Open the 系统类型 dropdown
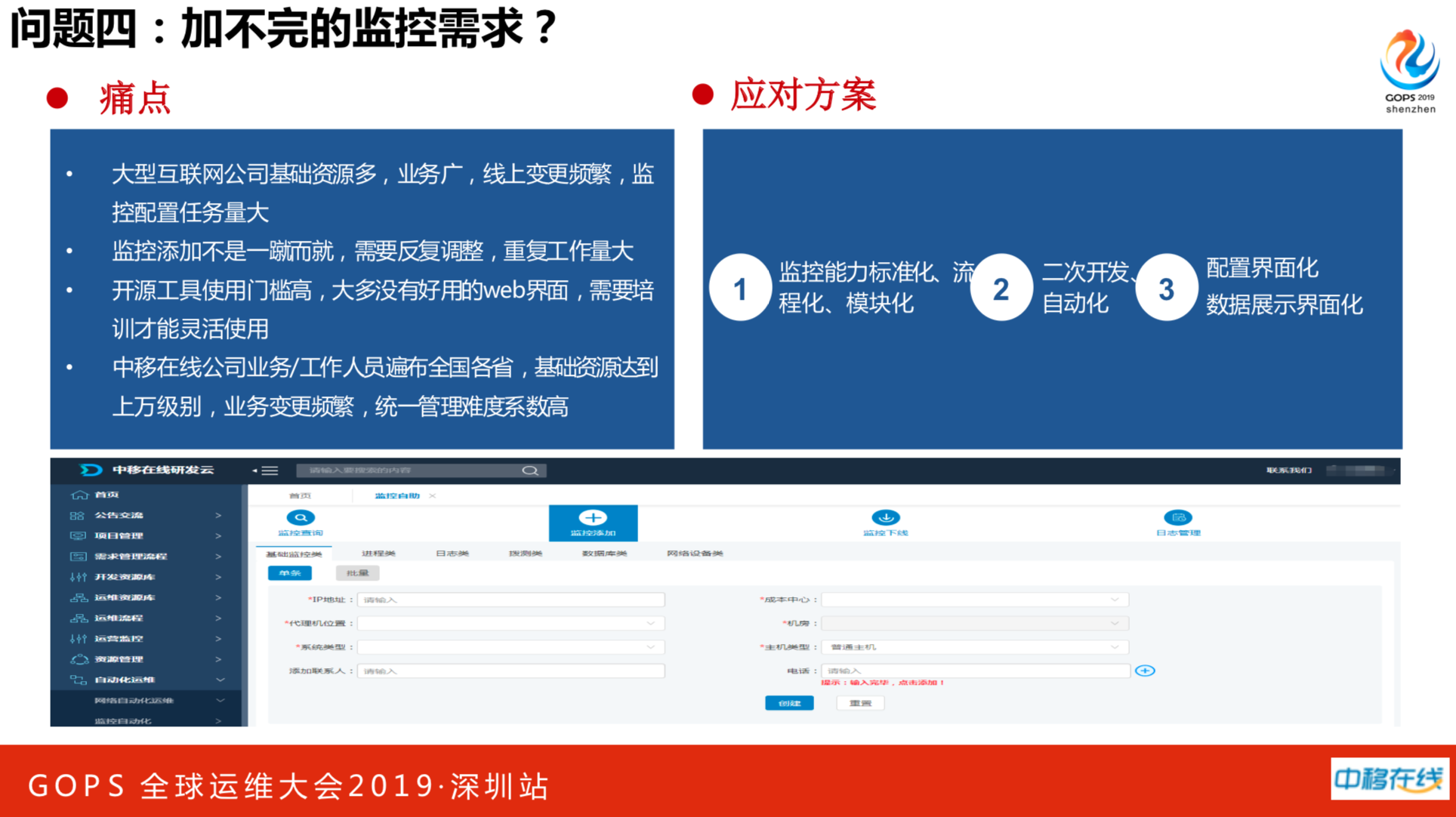 pos(511,647)
